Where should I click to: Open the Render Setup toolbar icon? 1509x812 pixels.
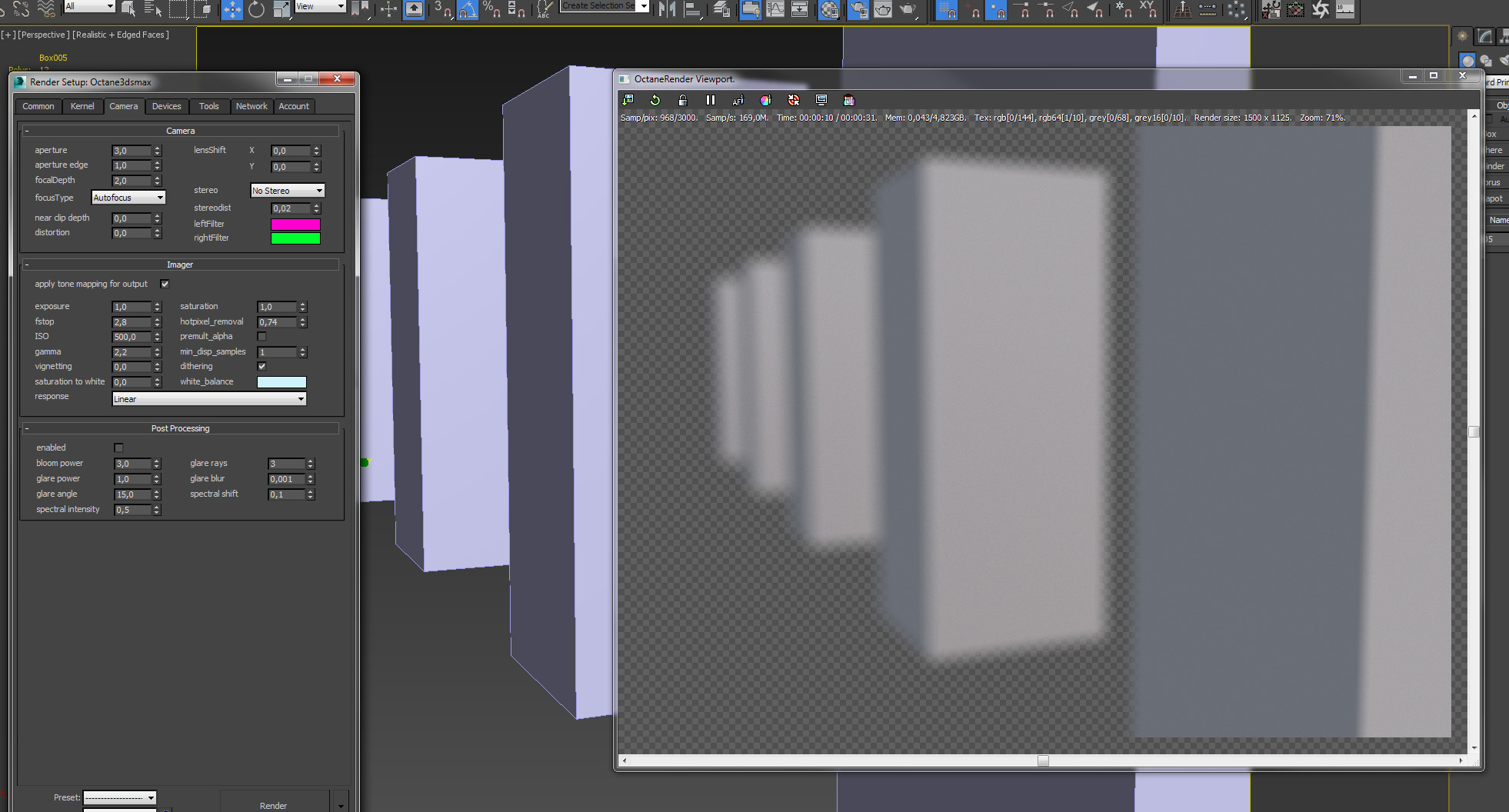[858, 9]
